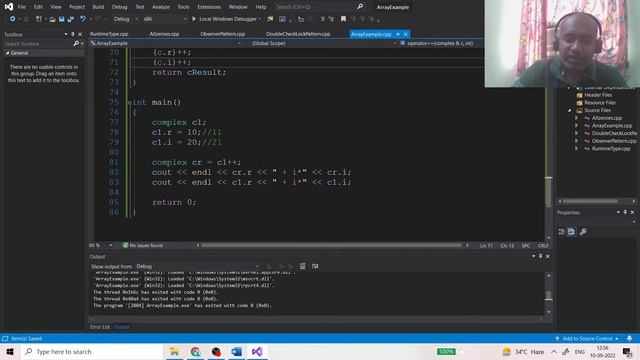The image size is (640, 360).
Task: Open the Build menu
Action: [98, 7]
